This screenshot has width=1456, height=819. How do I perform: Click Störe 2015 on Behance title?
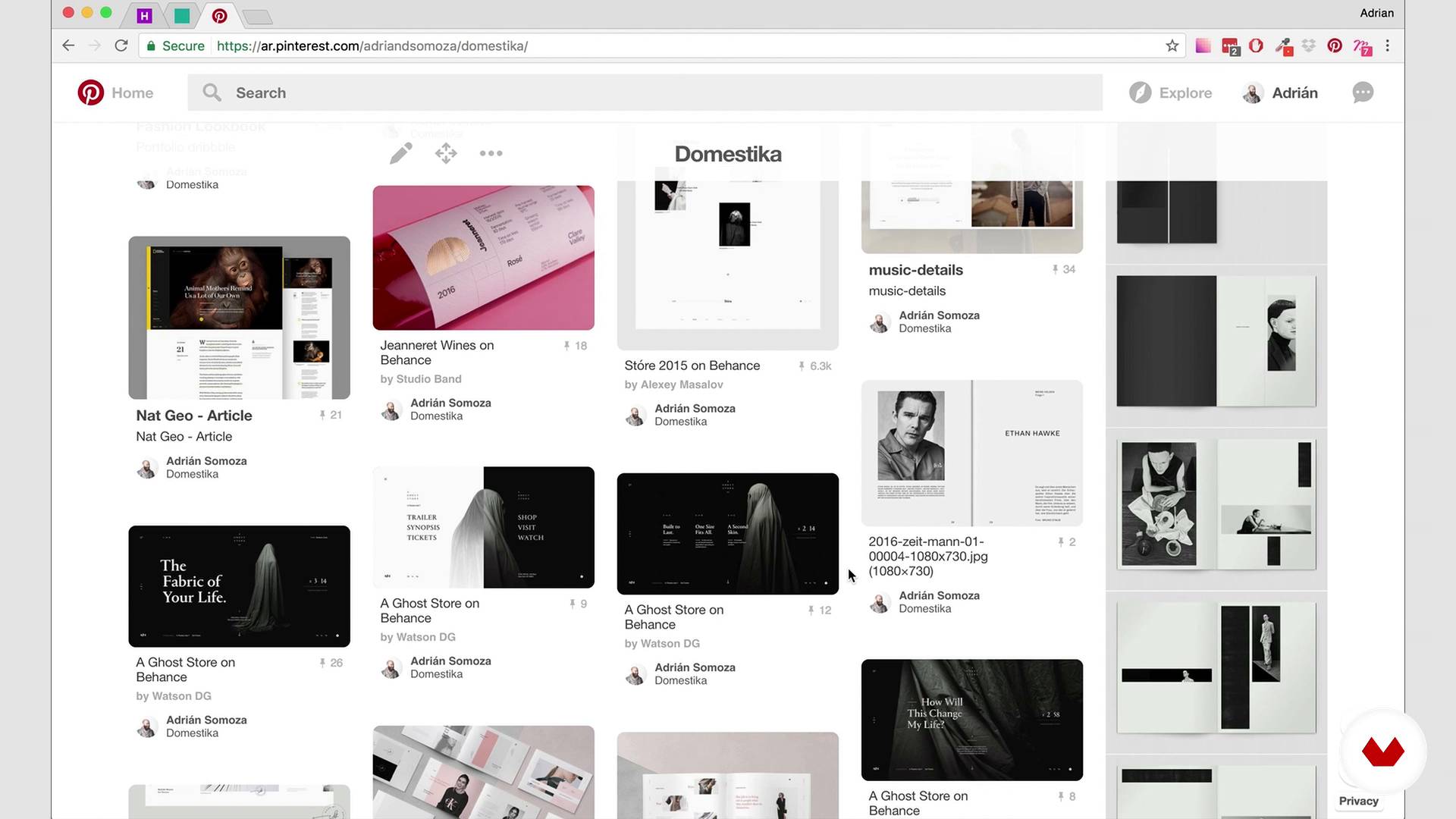[x=692, y=366]
